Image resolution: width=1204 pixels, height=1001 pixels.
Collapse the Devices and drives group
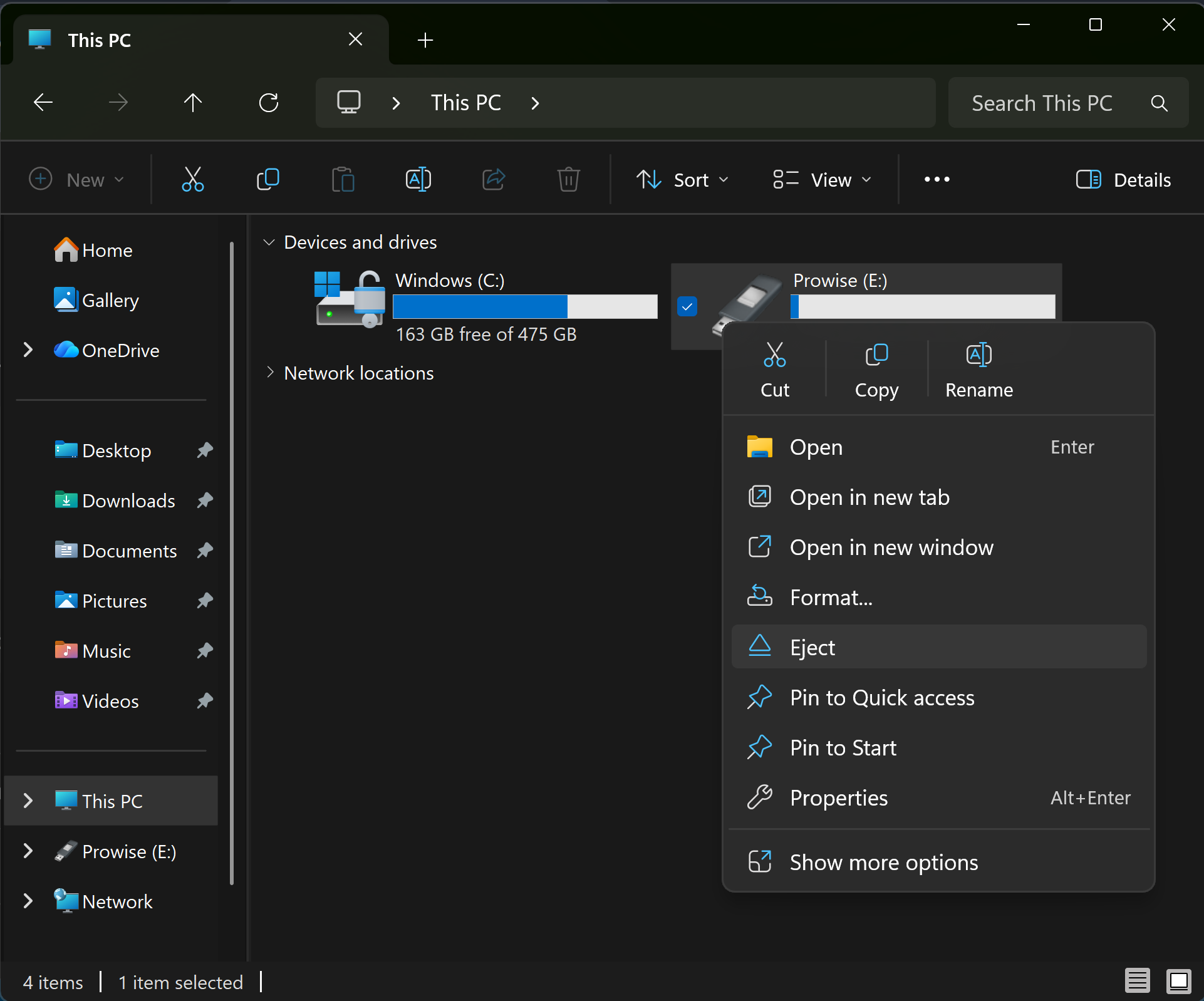(x=269, y=242)
